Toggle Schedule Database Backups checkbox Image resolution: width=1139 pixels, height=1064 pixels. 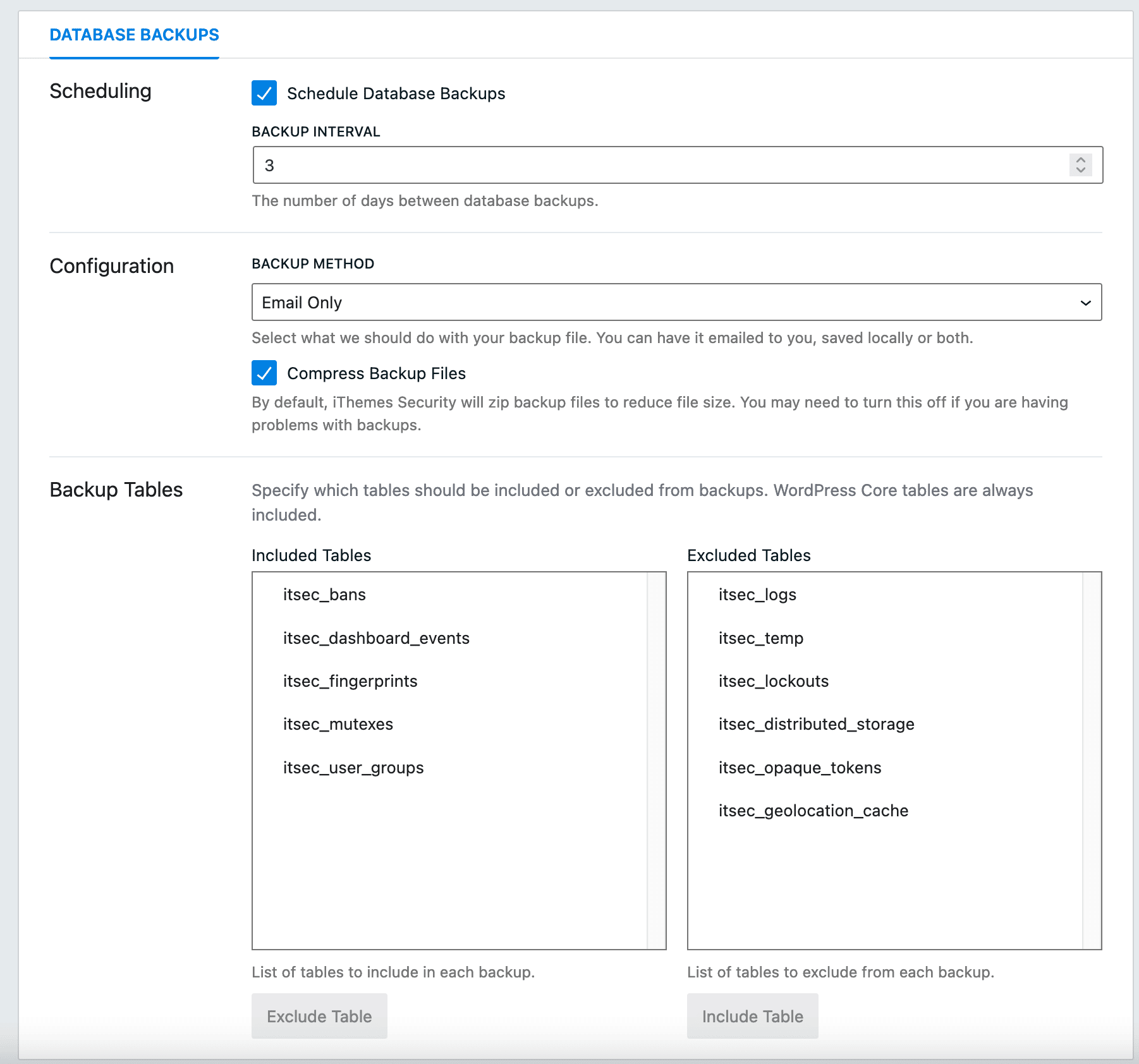[x=264, y=93]
